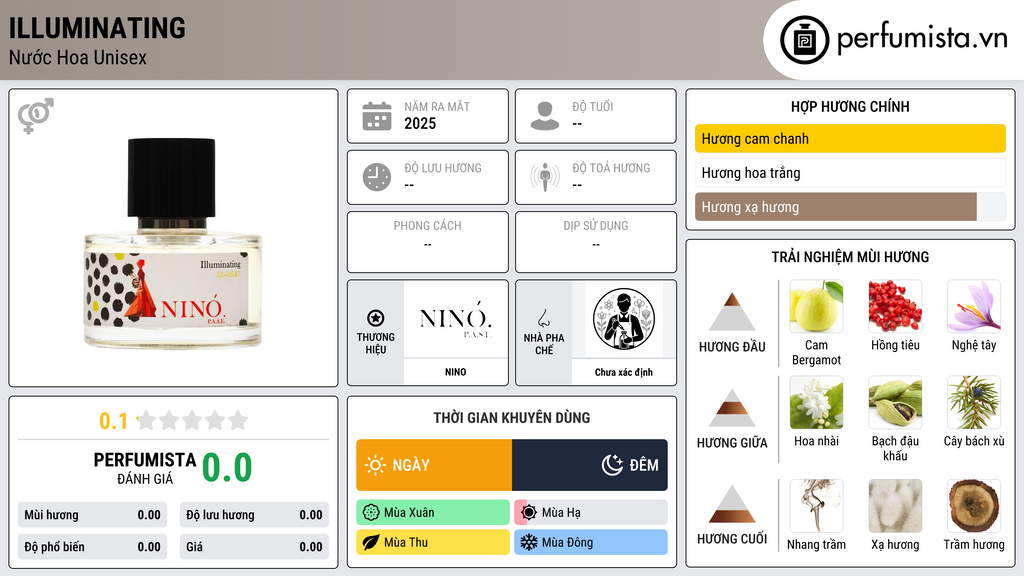1024x576 pixels.
Task: Click the star badge icon above Thương hiệu
Action: point(376,318)
